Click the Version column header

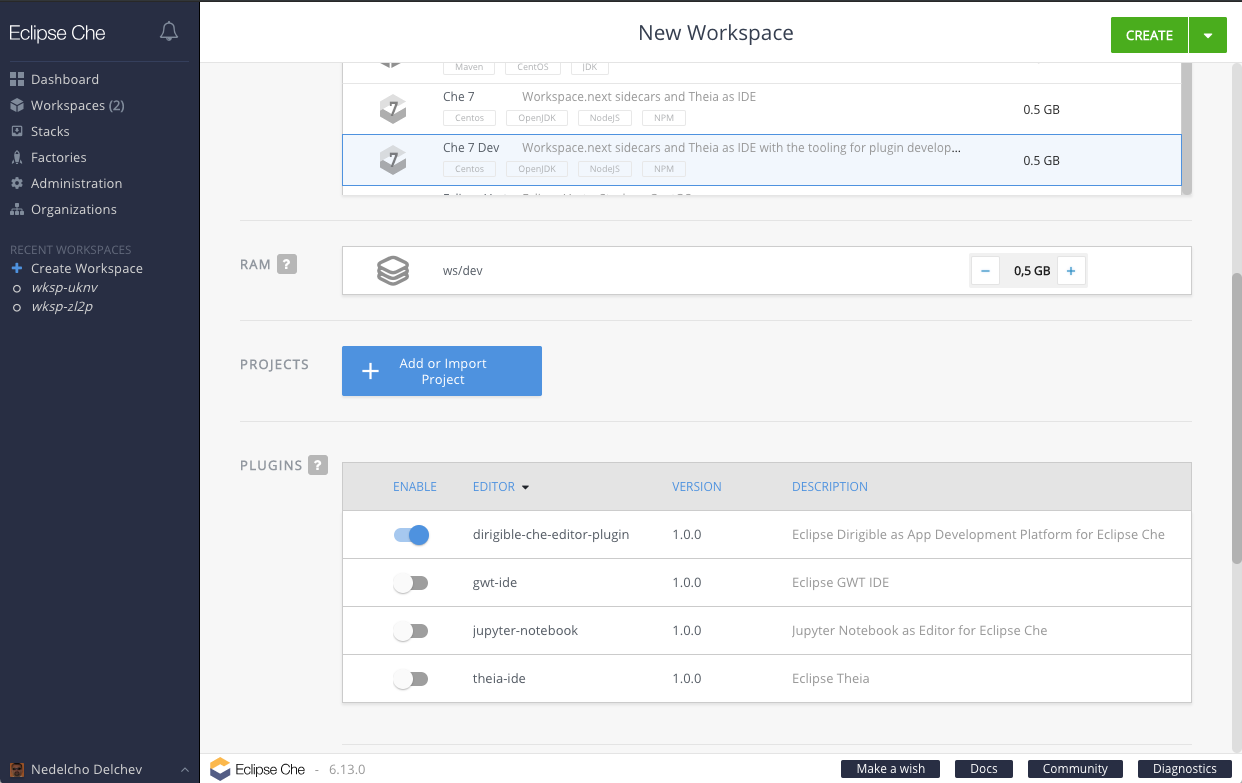tap(697, 487)
